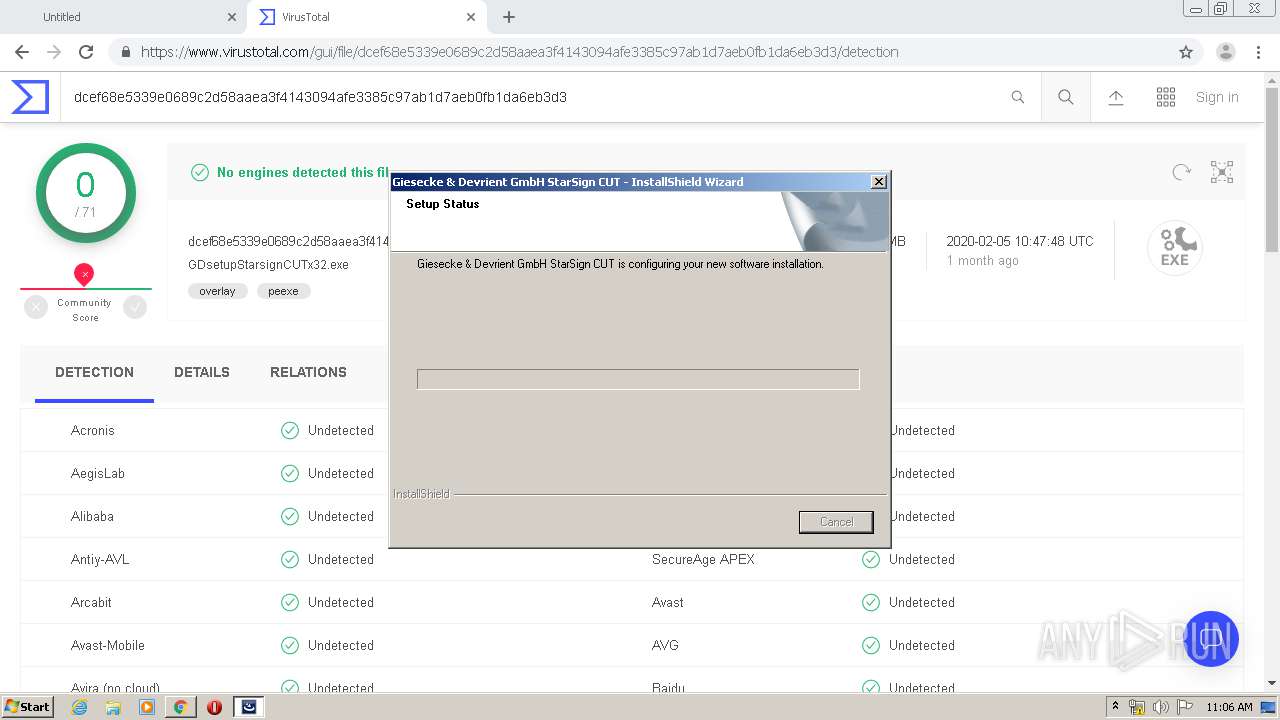This screenshot has width=1280, height=720.
Task: Open the browser profile avatar
Action: tap(1226, 52)
